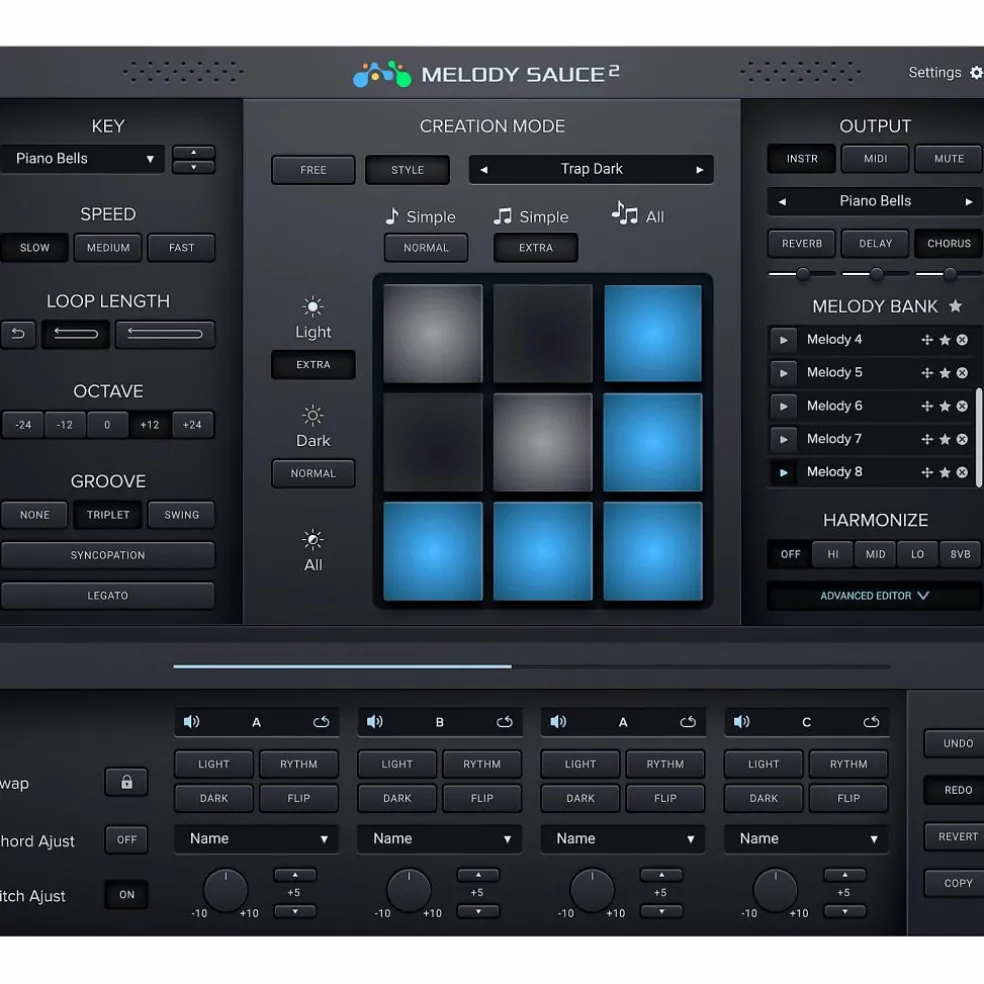Click the Melody Bank scrollbar
Image resolution: width=984 pixels, height=984 pixels.
point(978,437)
